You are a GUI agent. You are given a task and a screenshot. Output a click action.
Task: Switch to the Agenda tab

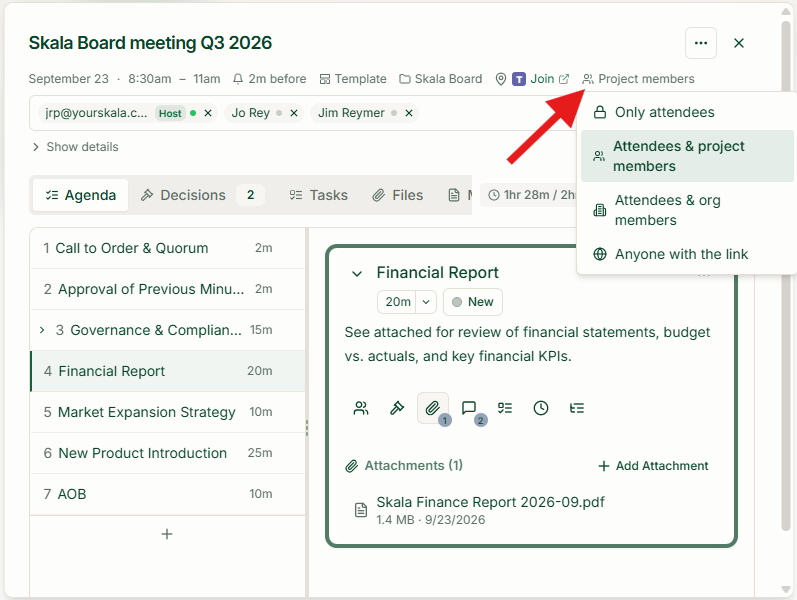[81, 195]
